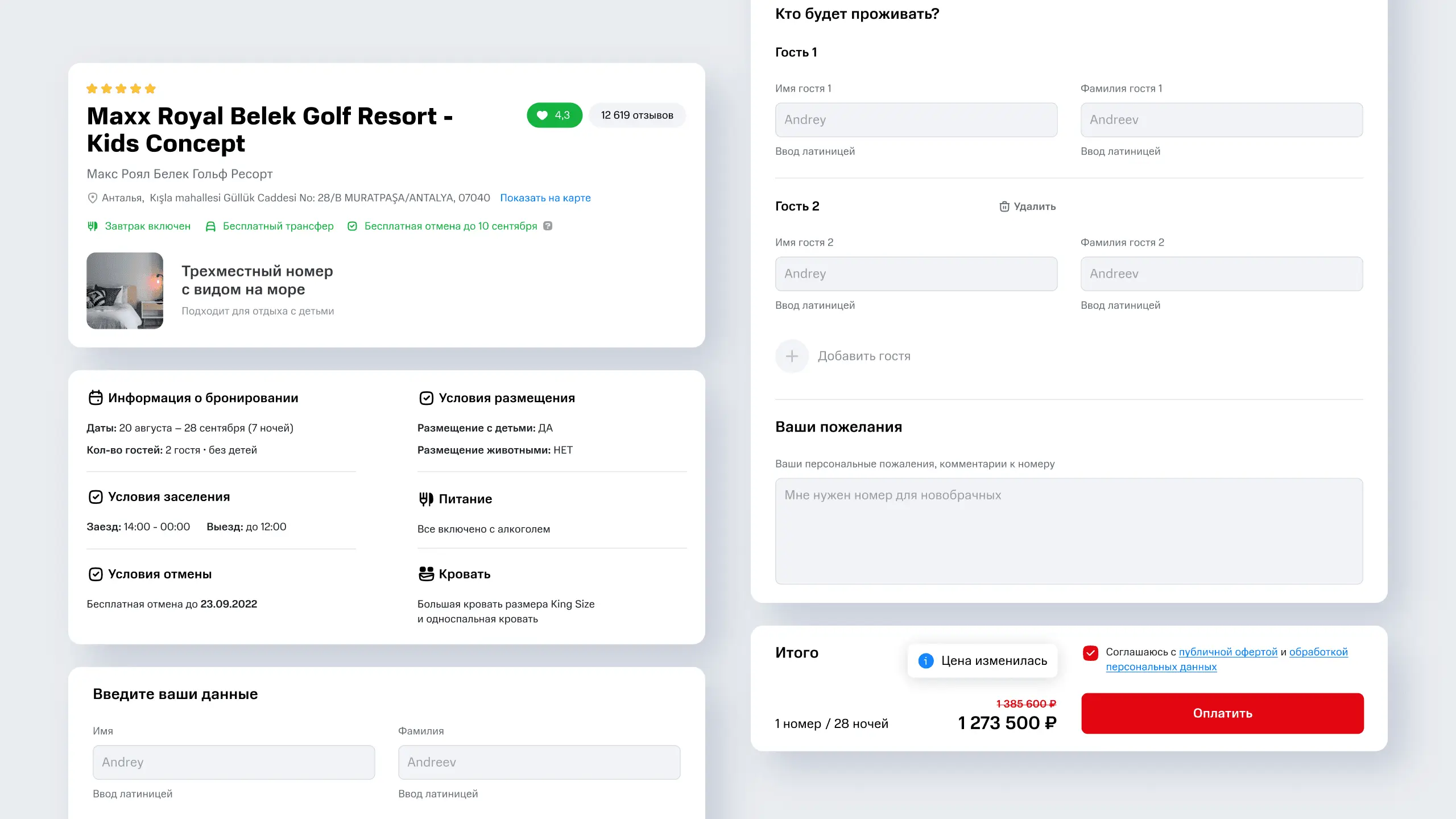The width and height of the screenshot is (1456, 819).
Task: Click the trash icon to delete Гость 2
Action: [1004, 206]
